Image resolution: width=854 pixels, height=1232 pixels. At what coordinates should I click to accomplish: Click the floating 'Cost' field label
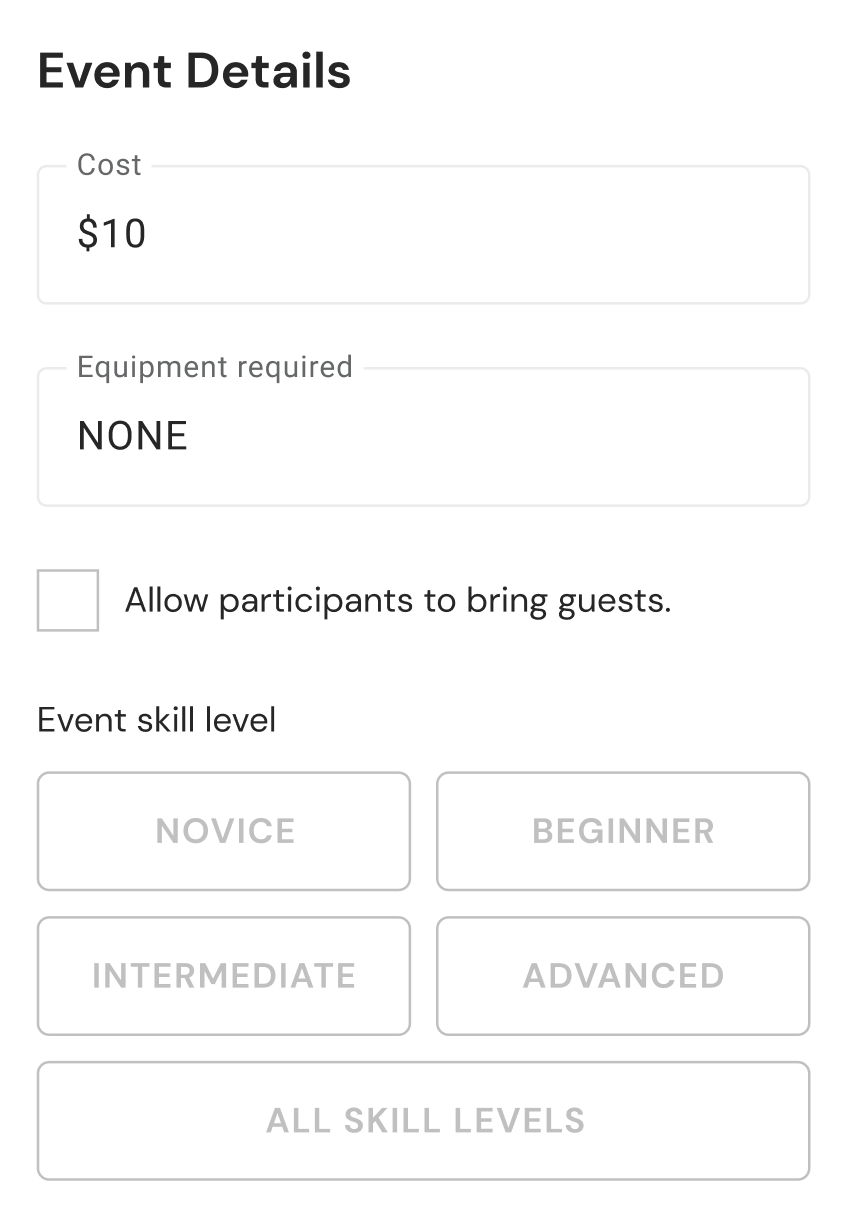coord(109,165)
